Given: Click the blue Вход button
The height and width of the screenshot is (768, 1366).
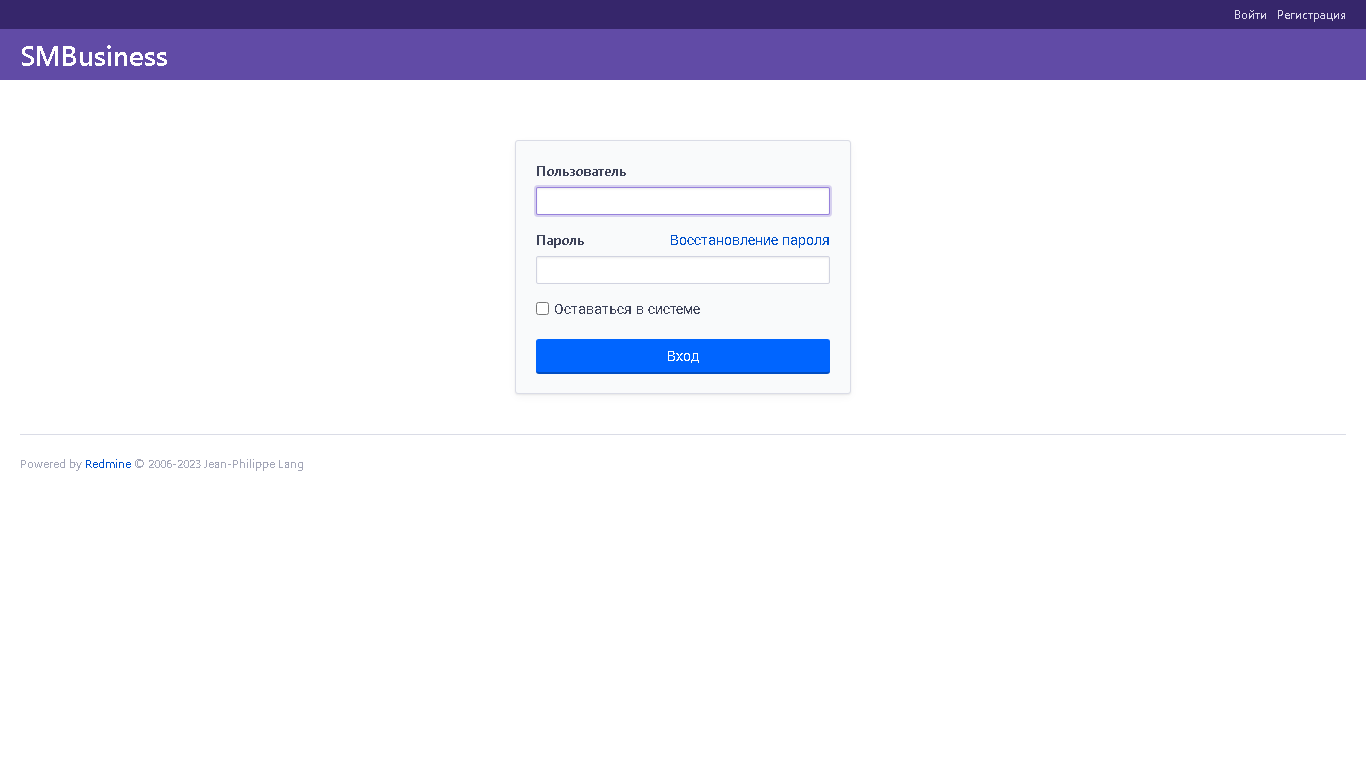Looking at the screenshot, I should 683,356.
